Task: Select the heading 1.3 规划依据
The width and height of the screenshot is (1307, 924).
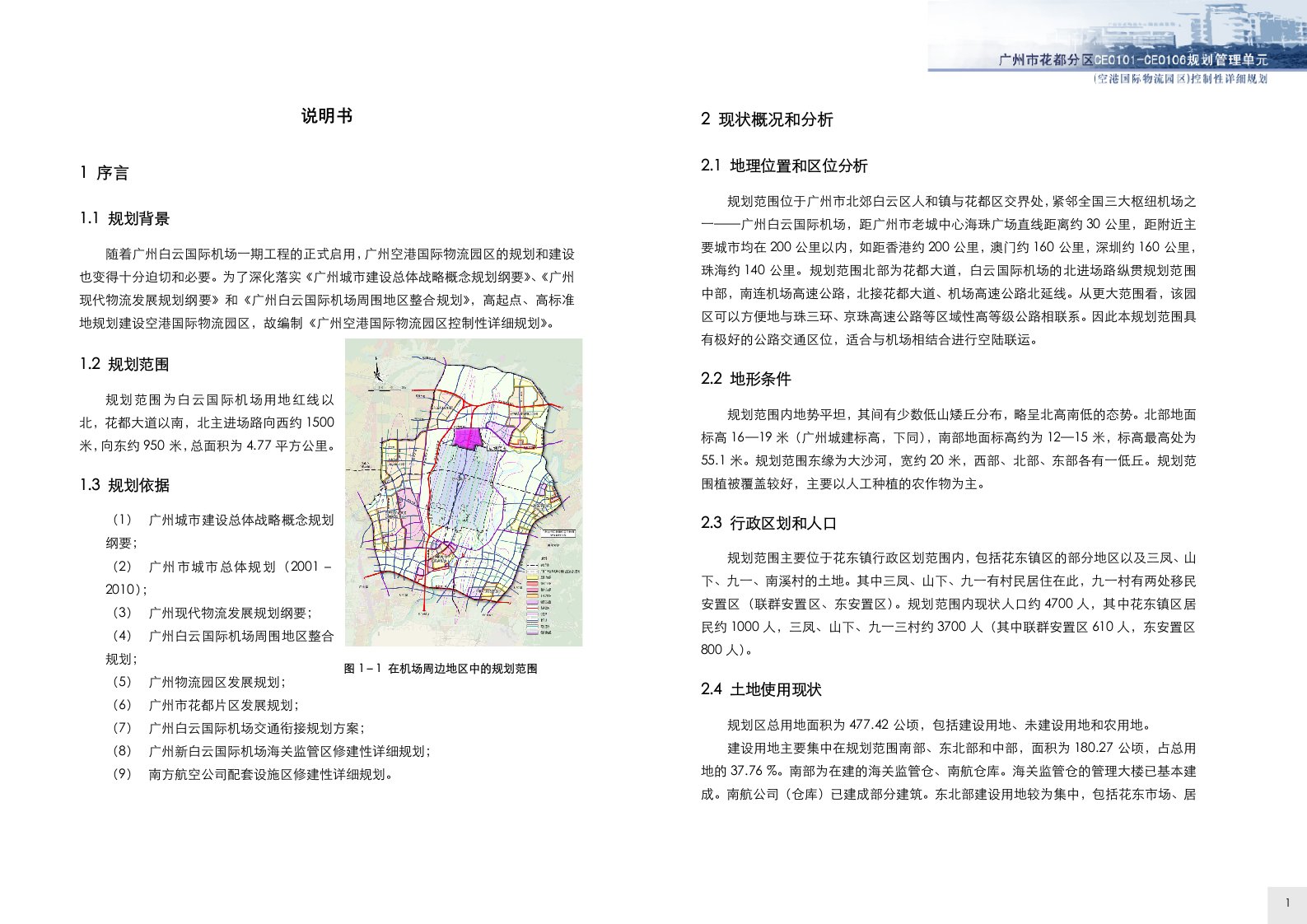Action: coord(124,485)
